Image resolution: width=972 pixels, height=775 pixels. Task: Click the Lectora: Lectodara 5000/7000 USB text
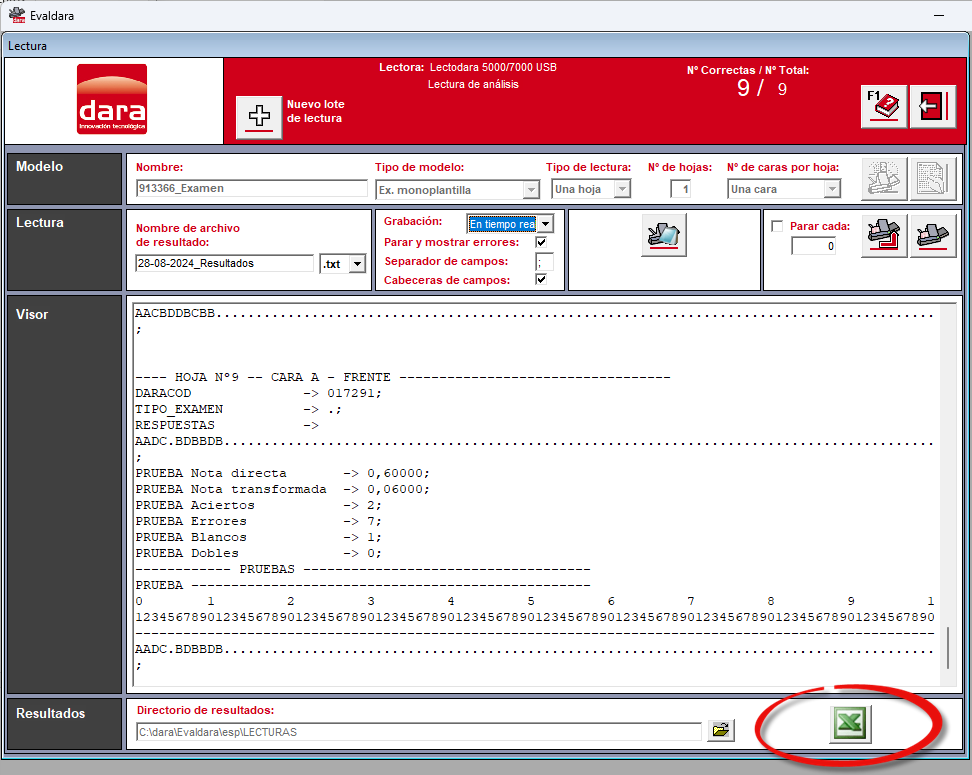coord(468,67)
